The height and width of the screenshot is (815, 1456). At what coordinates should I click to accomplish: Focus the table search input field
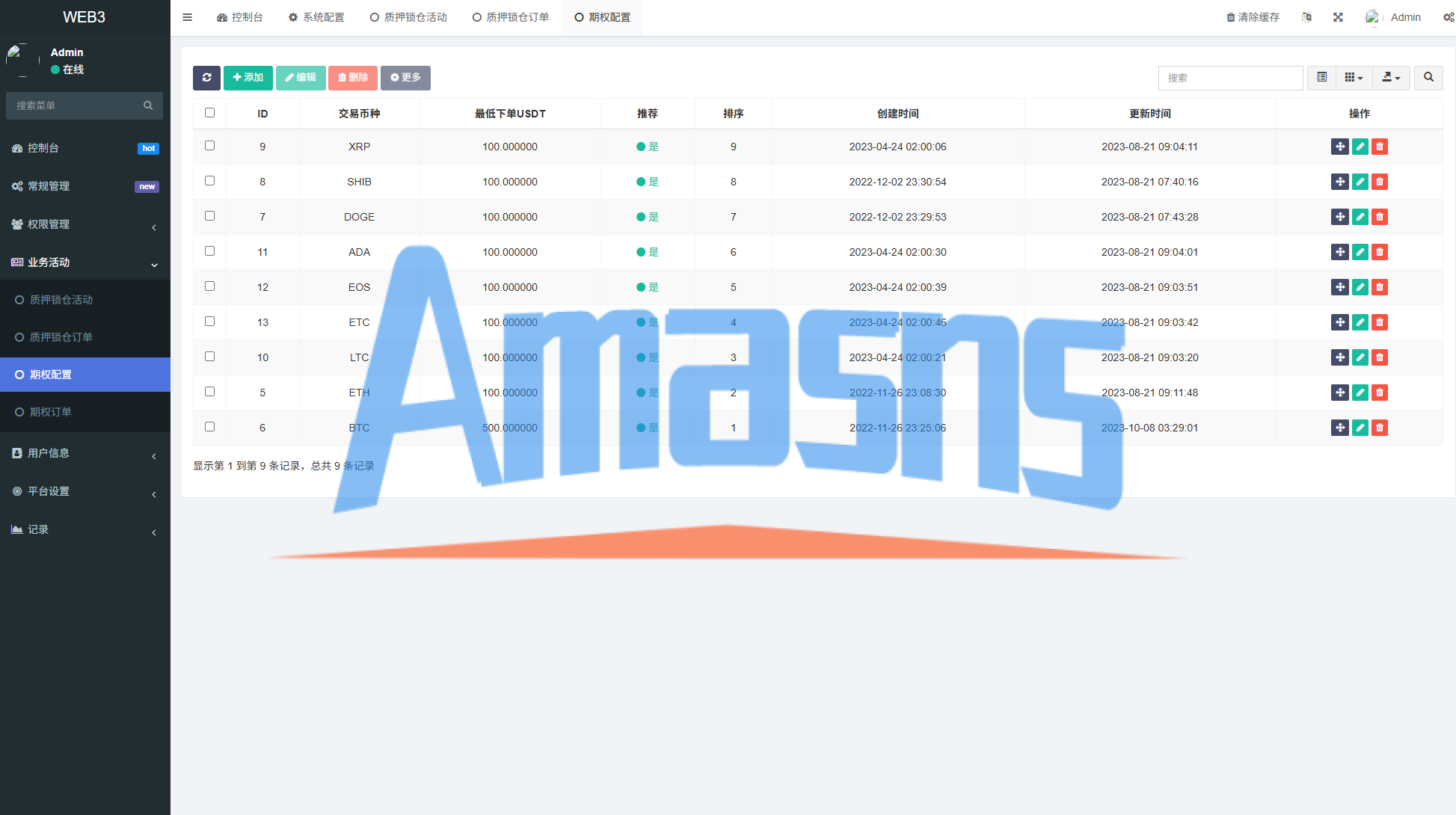1230,78
